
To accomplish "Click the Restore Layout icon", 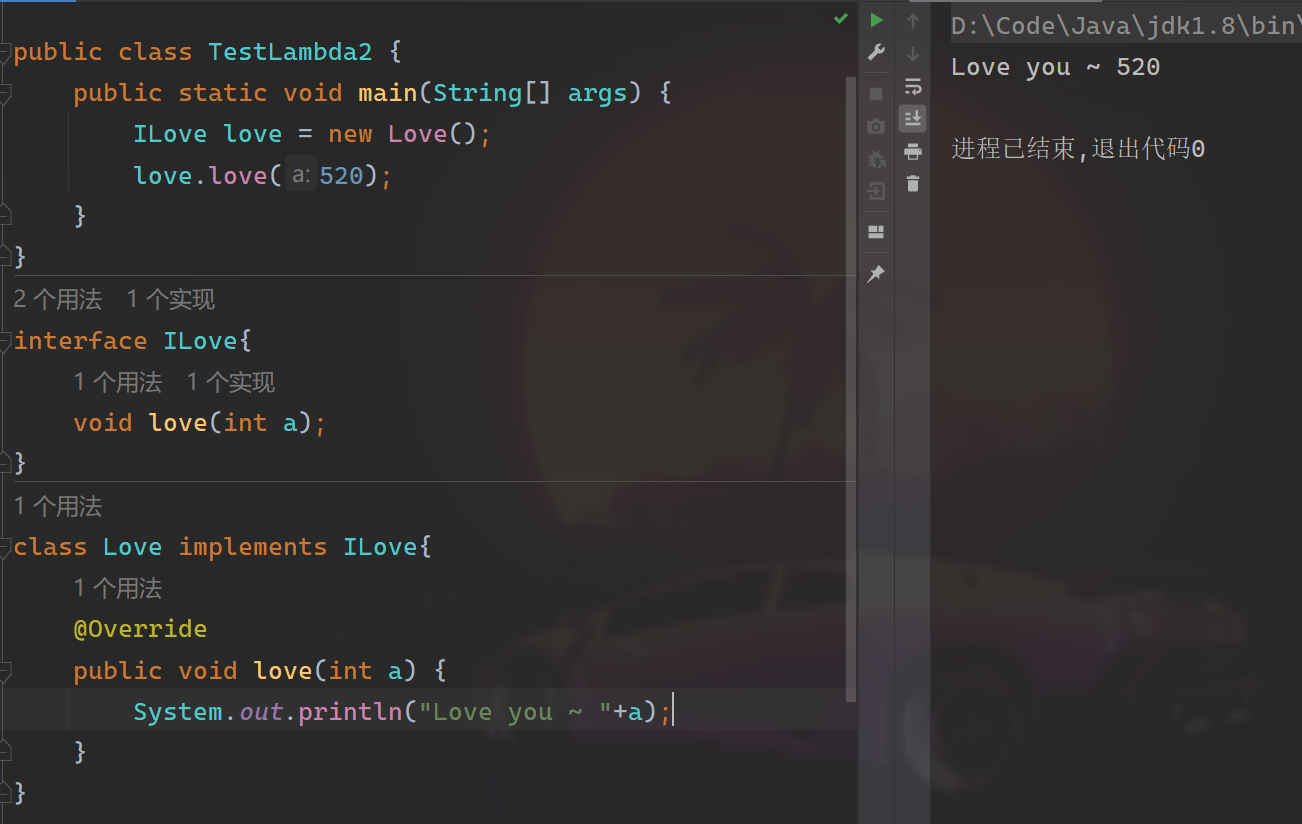I will pos(876,232).
